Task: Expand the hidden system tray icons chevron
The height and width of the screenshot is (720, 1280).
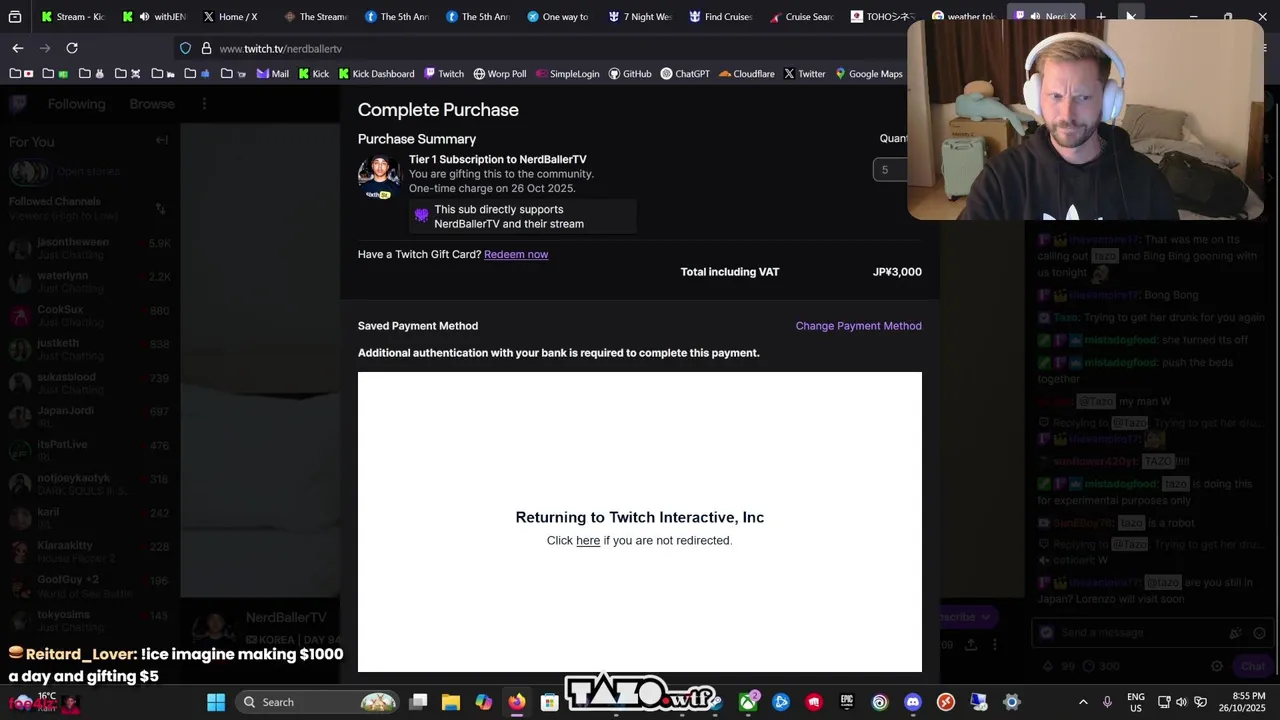Action: click(1083, 702)
